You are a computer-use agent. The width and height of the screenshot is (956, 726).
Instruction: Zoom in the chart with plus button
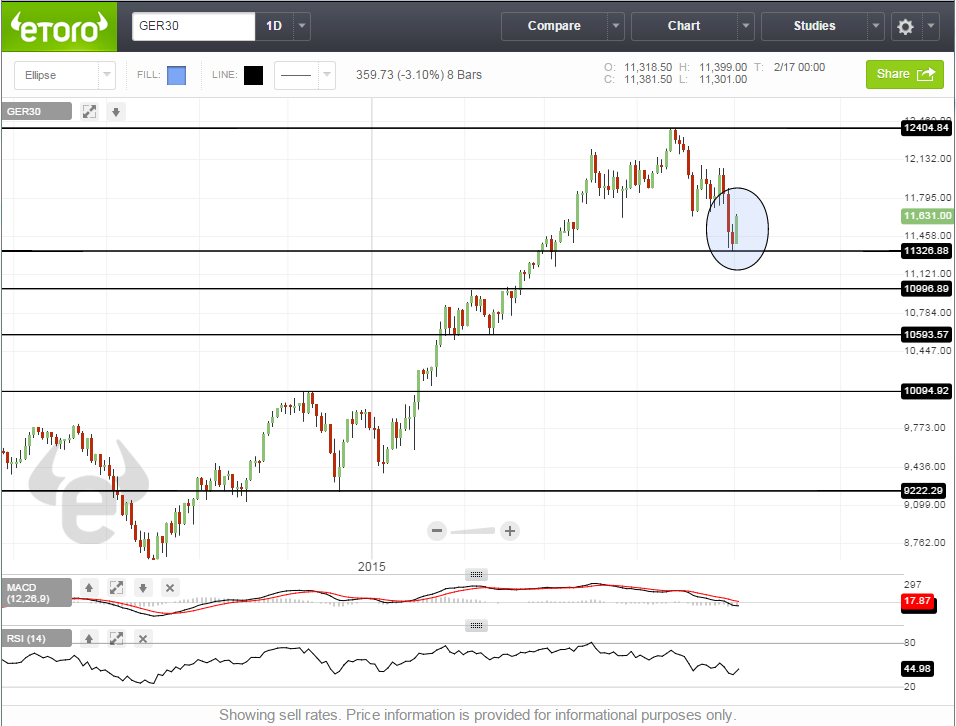(x=510, y=530)
